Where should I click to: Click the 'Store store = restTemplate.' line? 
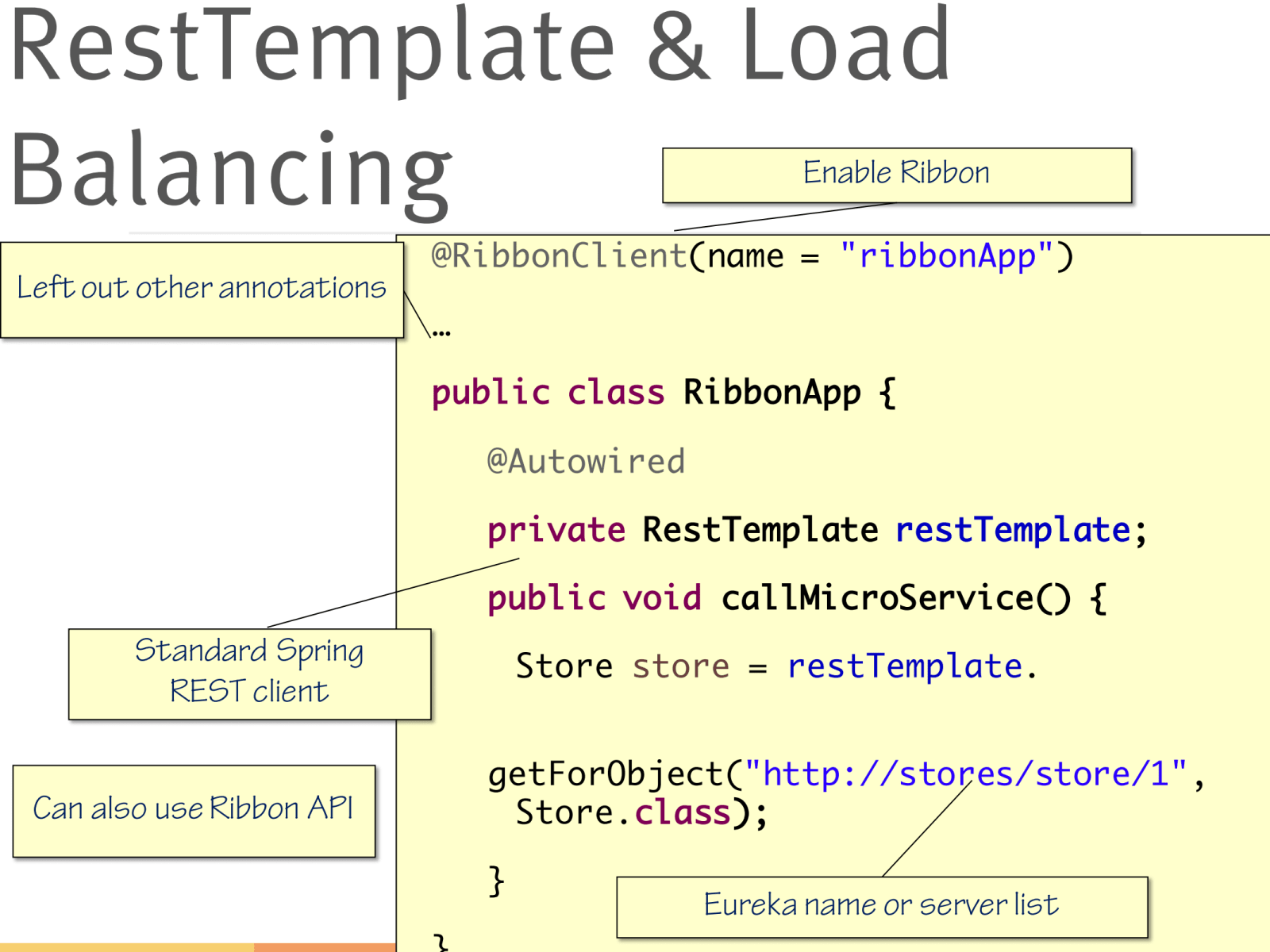point(776,666)
